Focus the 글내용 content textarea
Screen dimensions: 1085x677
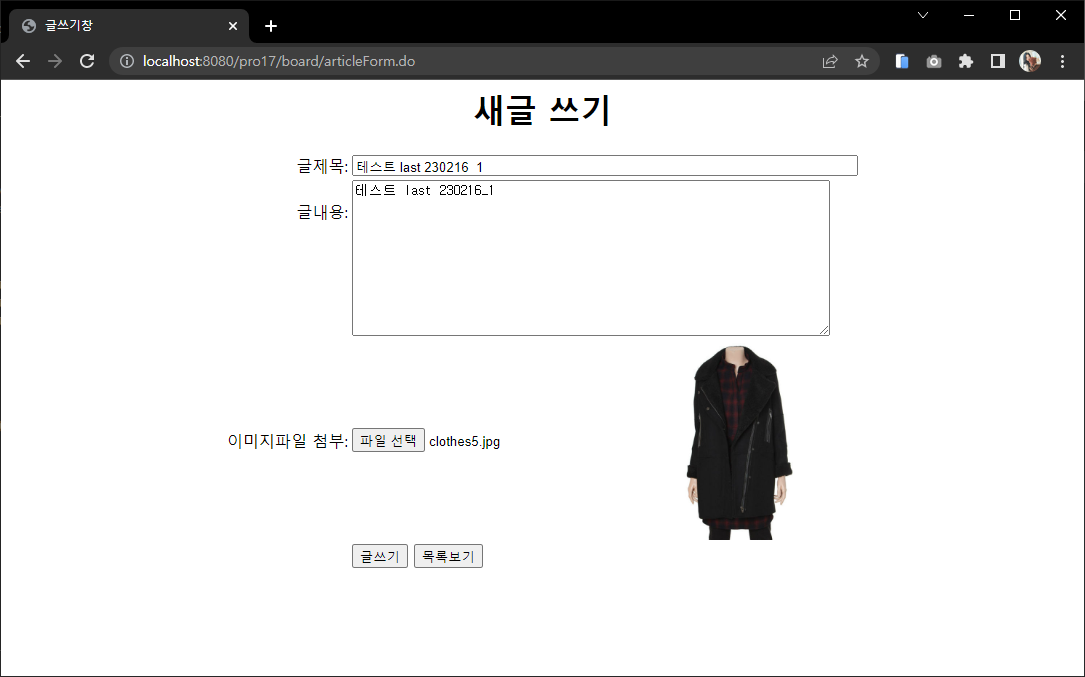591,258
